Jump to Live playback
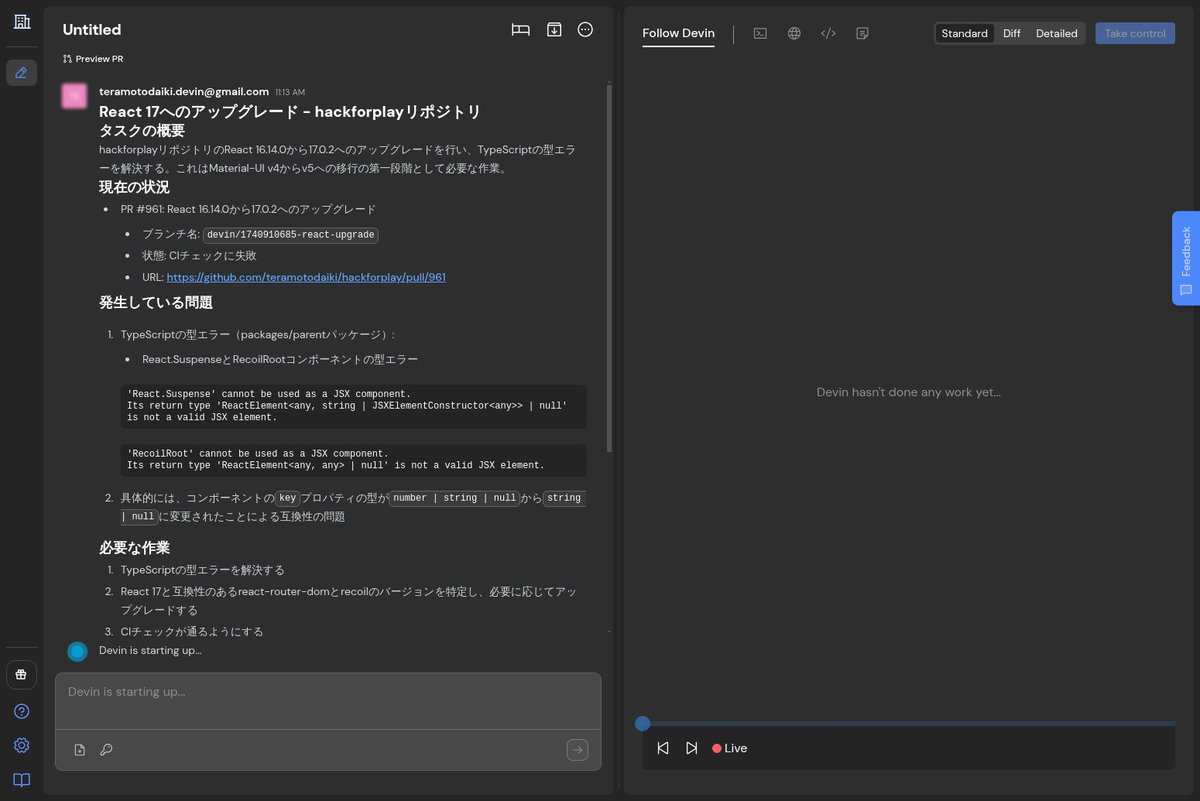Viewport: 1200px width, 801px height. point(730,748)
